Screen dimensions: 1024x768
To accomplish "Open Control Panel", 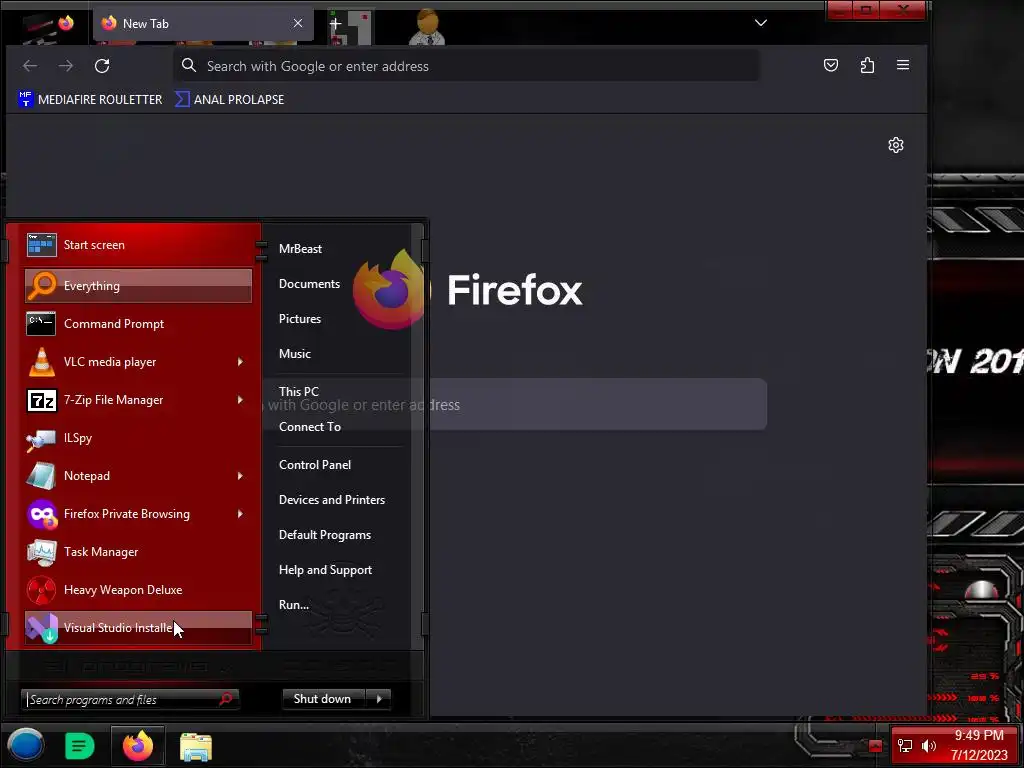I will (315, 465).
